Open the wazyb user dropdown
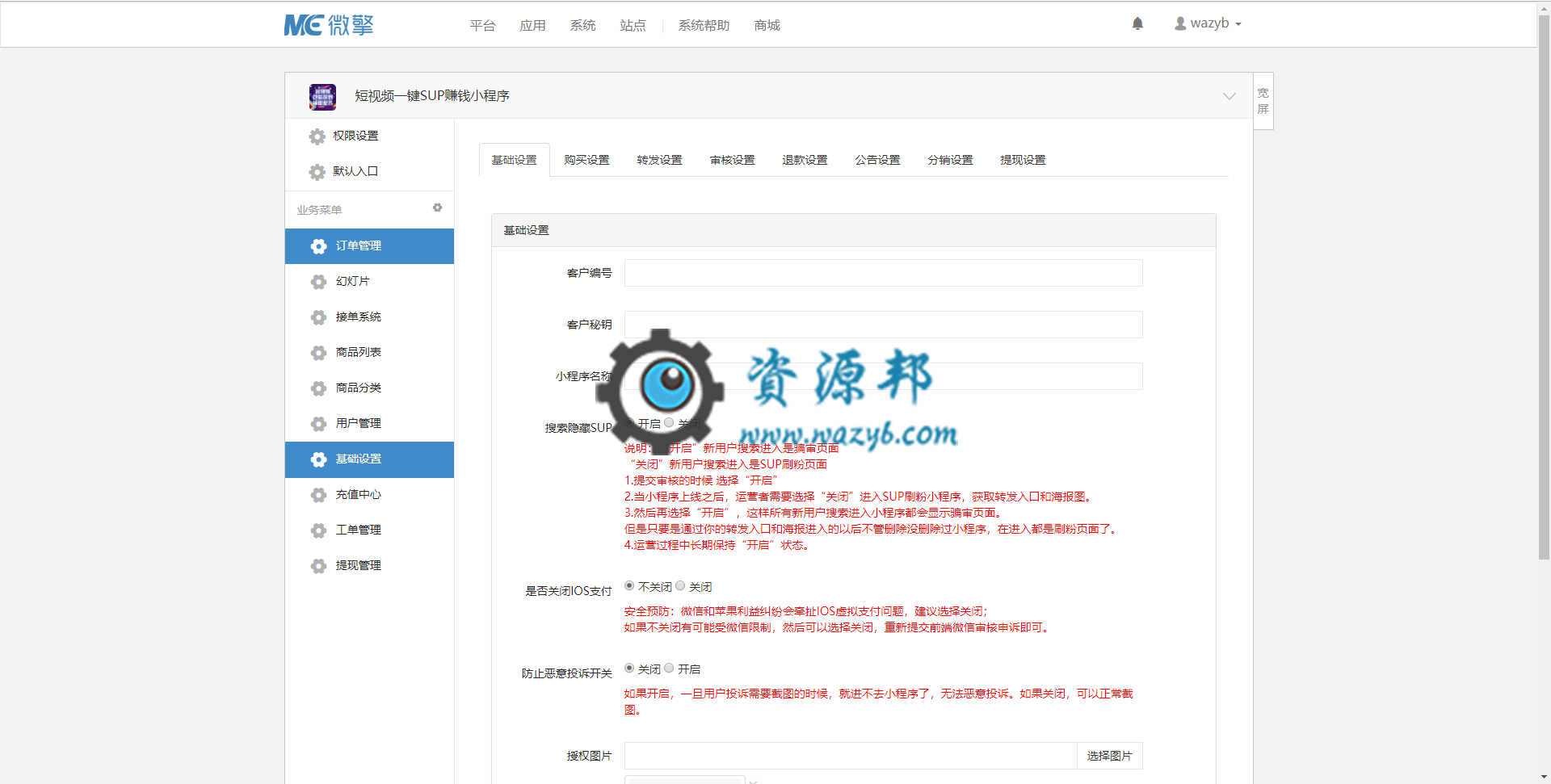The width and height of the screenshot is (1551, 784). coord(1208,23)
